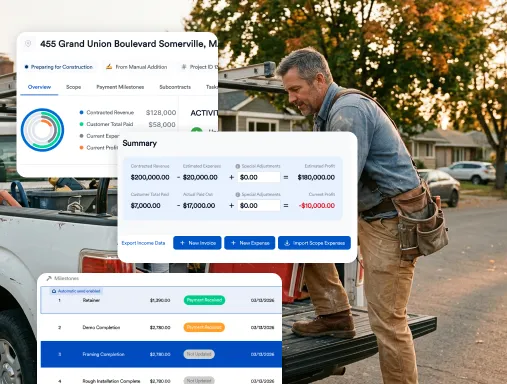Click the lock icon for Automatic send enabled
The image size is (507, 384).
point(54,291)
